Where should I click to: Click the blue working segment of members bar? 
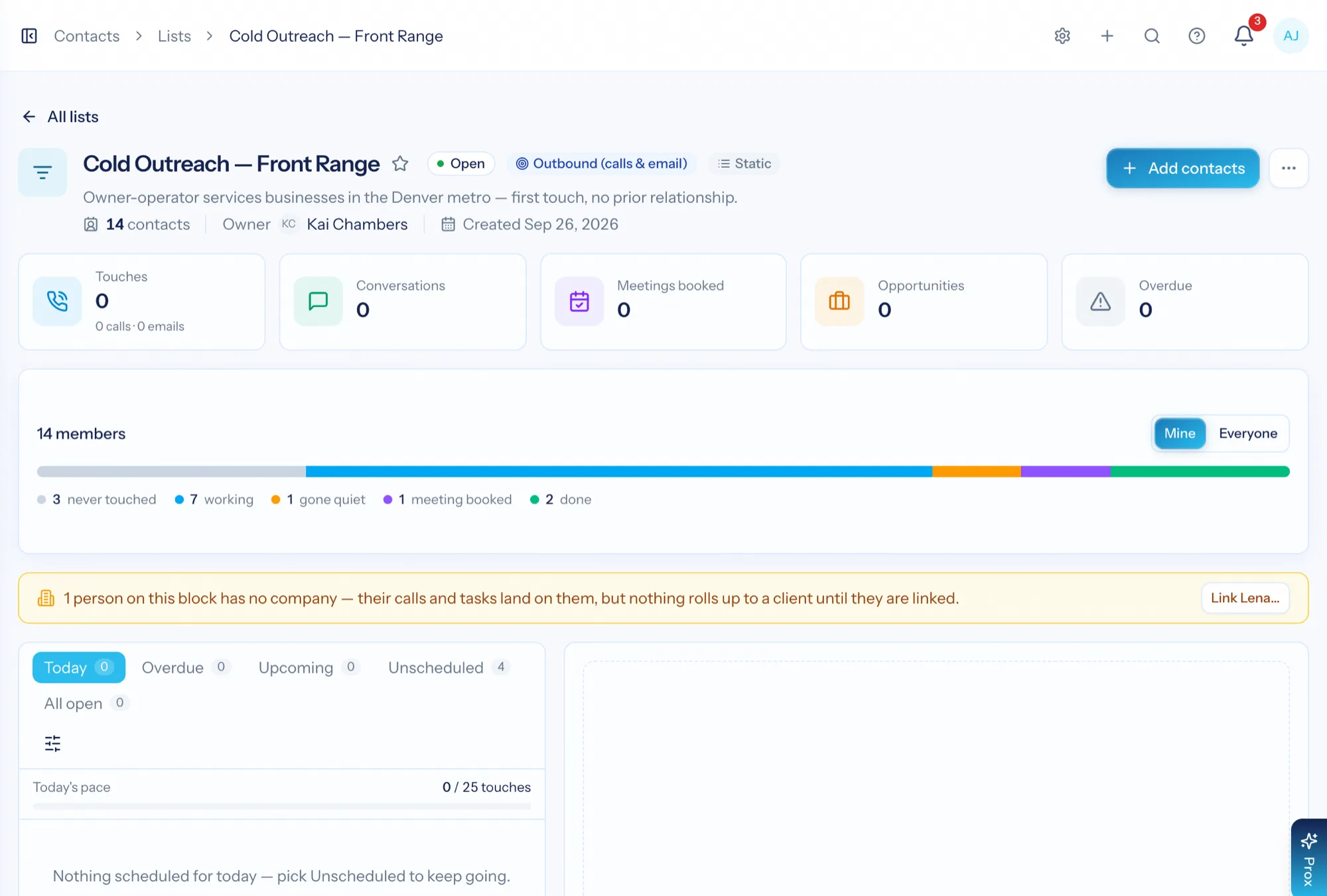click(618, 472)
